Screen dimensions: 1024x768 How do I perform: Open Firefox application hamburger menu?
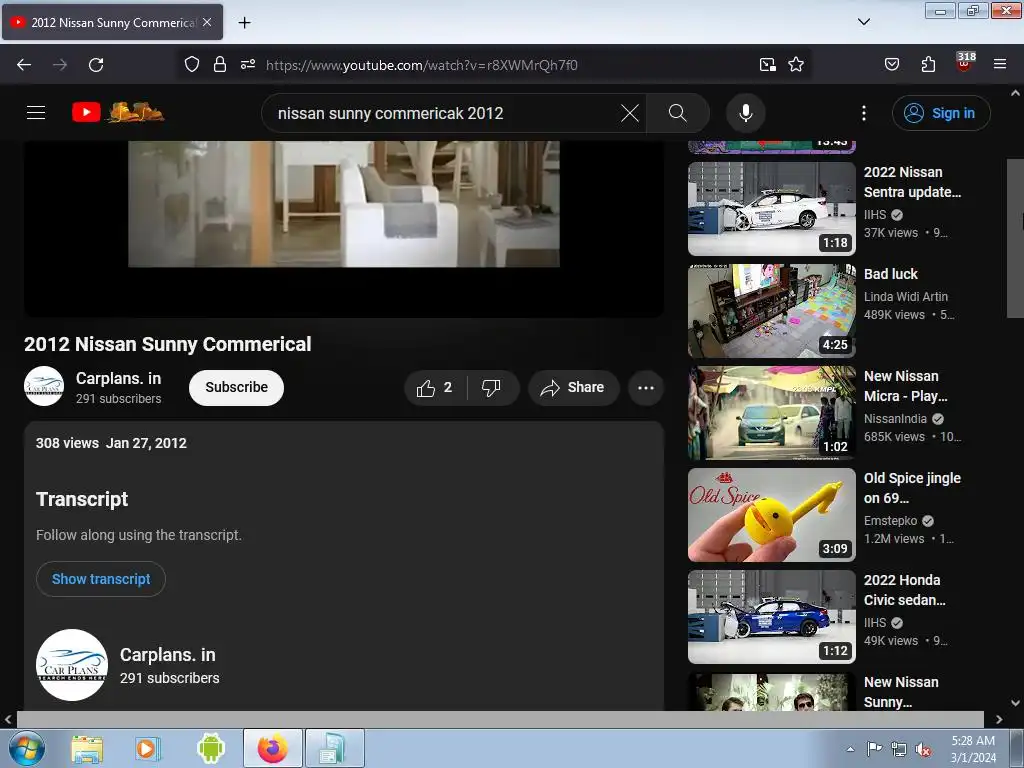click(x=1000, y=65)
